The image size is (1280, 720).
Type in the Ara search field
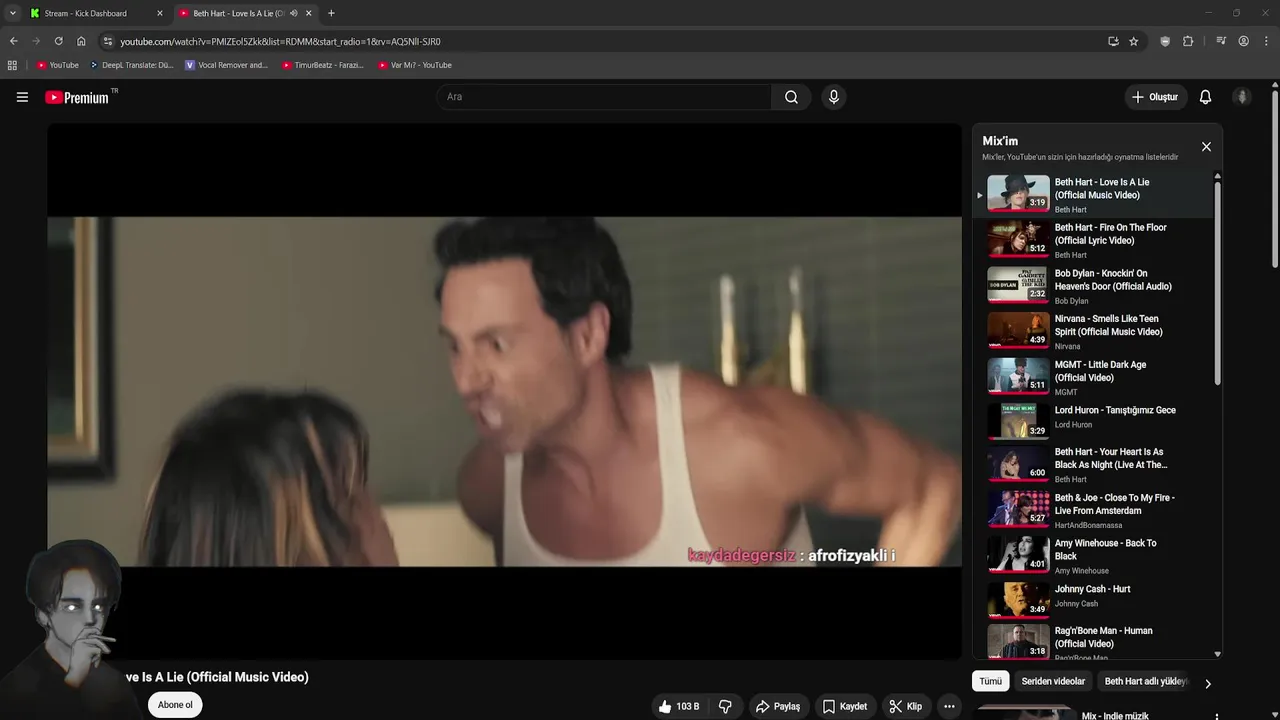point(603,97)
